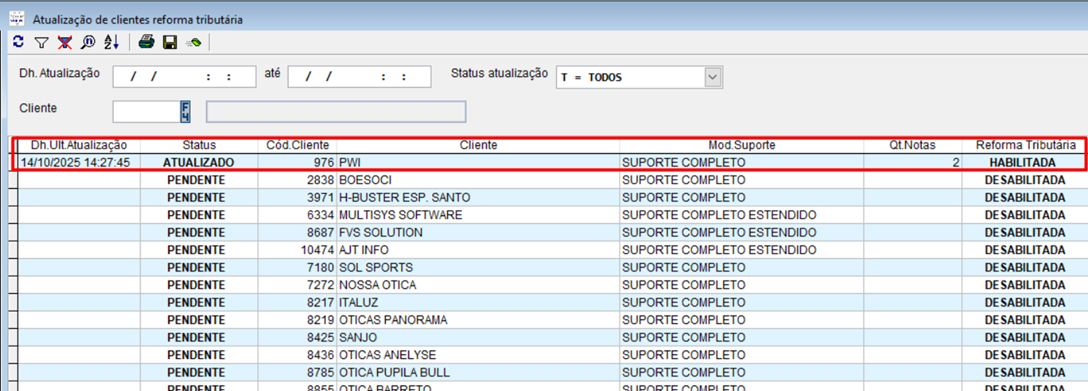
Task: Select the SOL SPORTS client
Action: coord(479,268)
